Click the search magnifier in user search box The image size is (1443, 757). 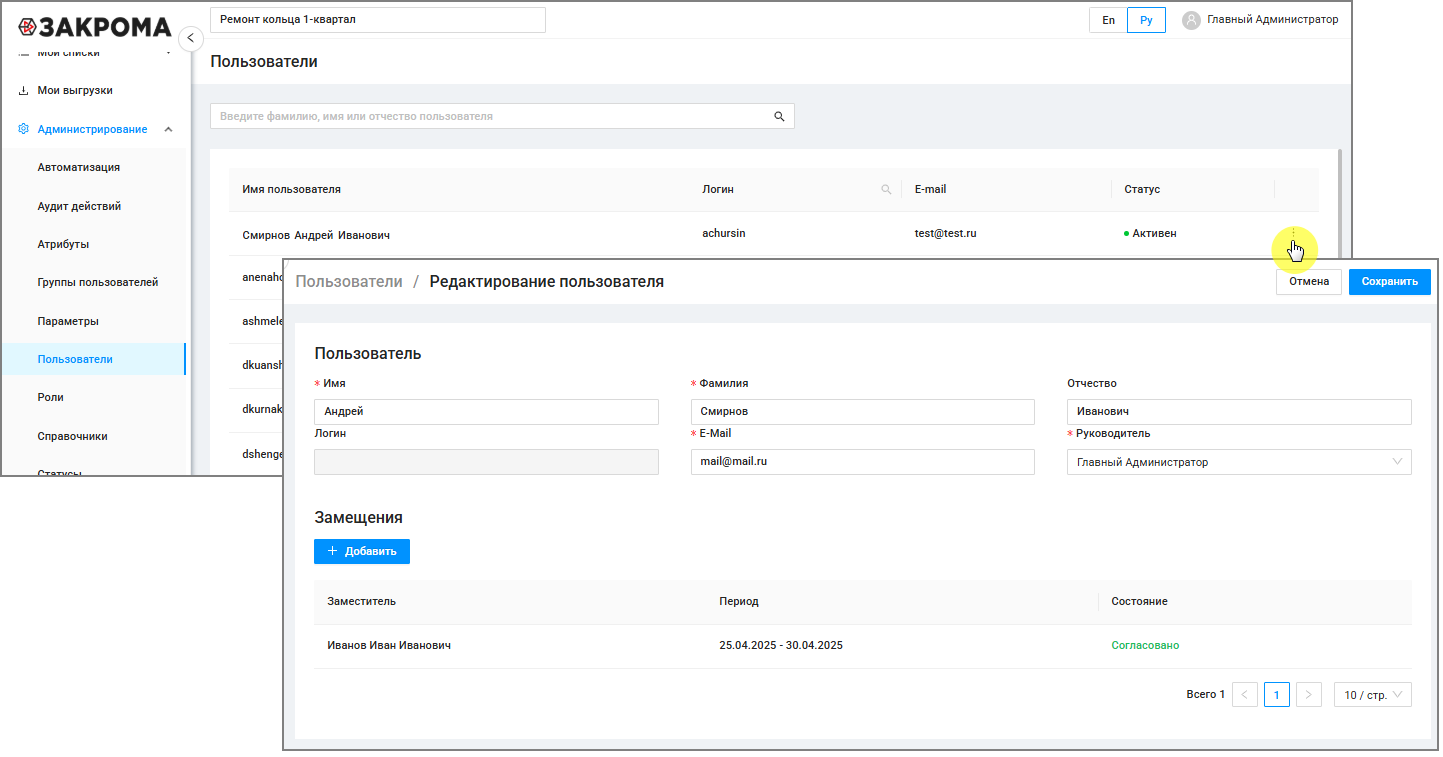[779, 116]
